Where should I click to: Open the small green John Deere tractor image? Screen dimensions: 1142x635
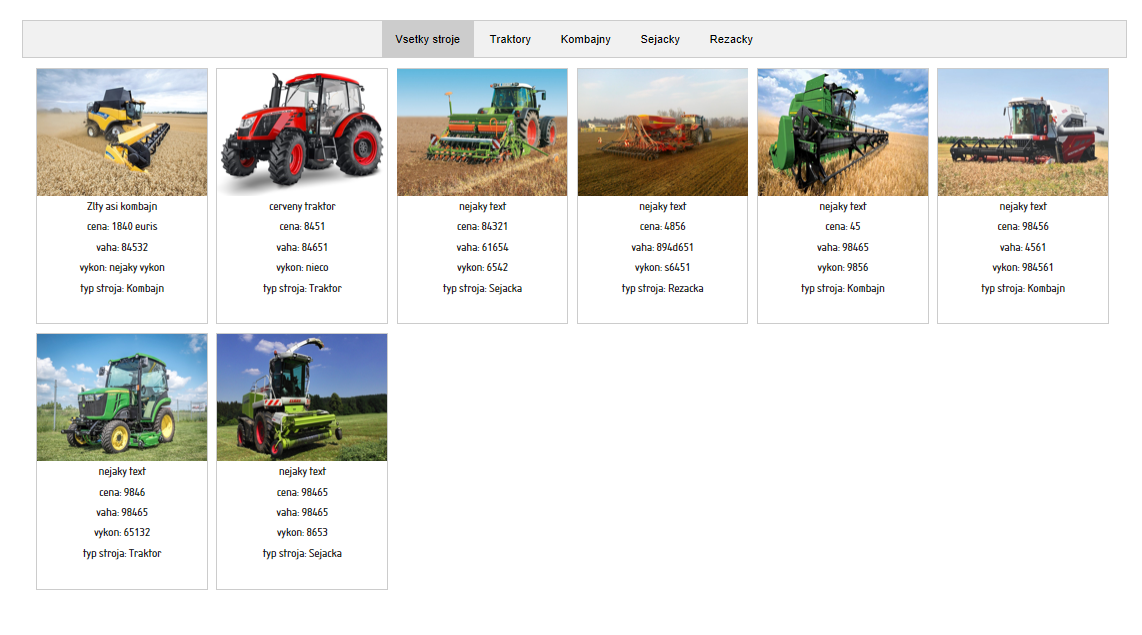[122, 398]
